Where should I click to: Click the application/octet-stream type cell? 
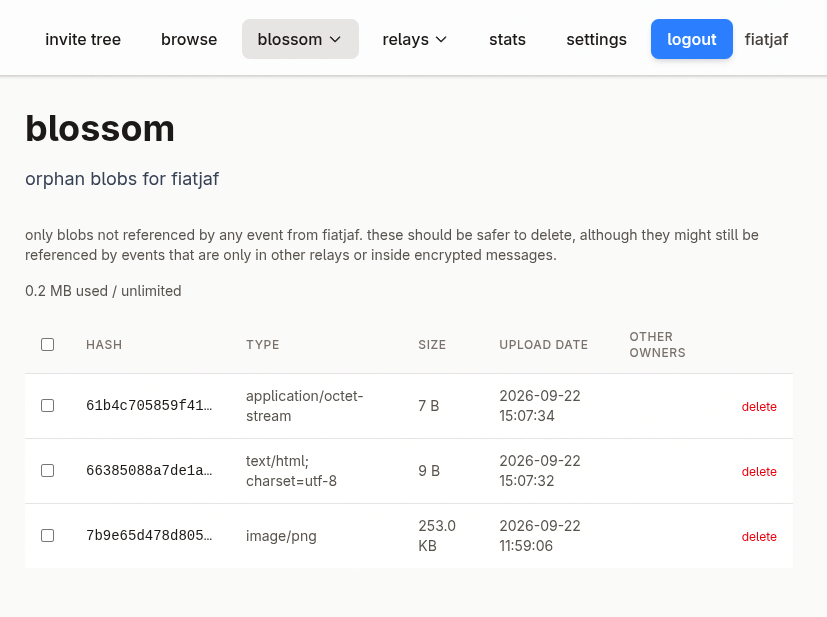(304, 406)
